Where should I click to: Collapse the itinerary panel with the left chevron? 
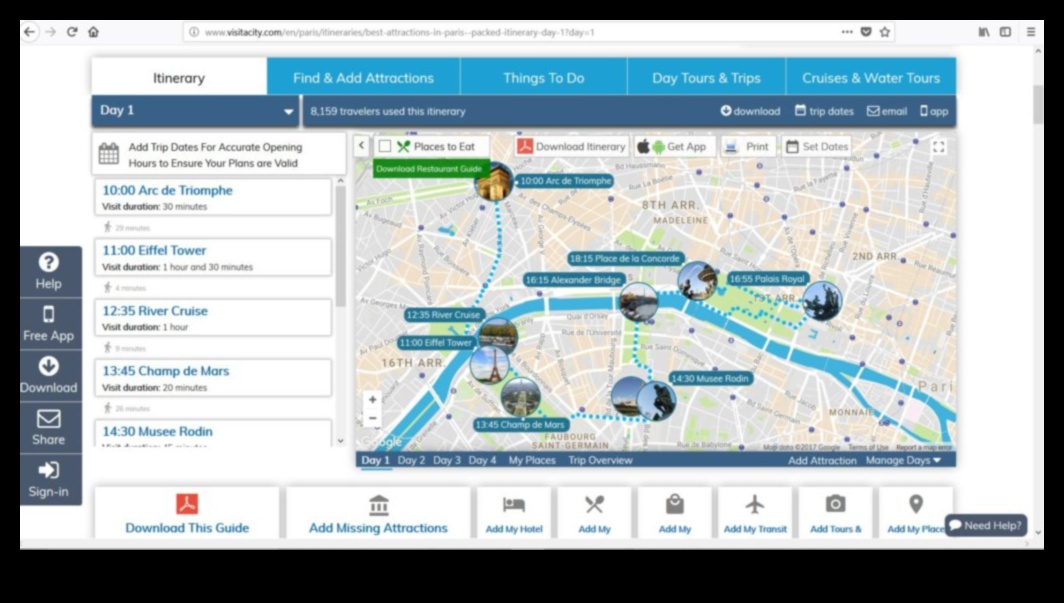pyautogui.click(x=360, y=146)
